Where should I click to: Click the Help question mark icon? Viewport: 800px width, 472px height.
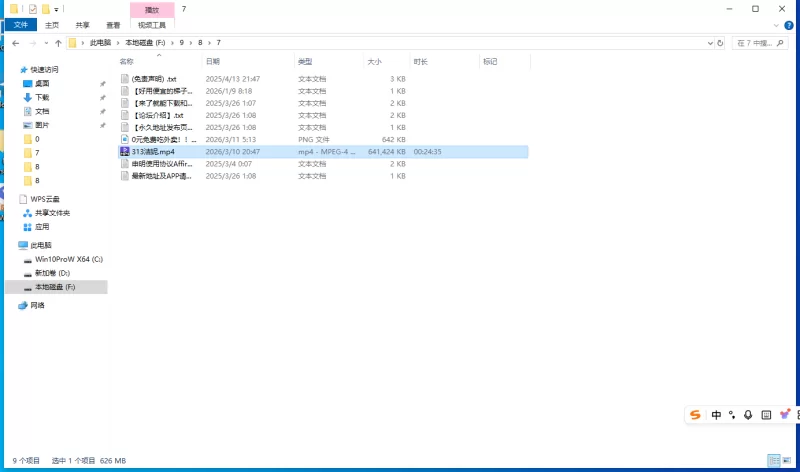click(791, 25)
